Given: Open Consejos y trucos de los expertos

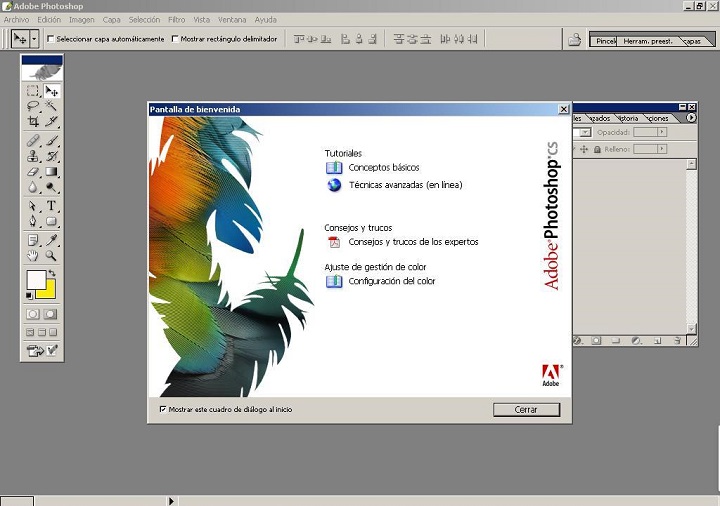Looking at the screenshot, I should pyautogui.click(x=413, y=242).
